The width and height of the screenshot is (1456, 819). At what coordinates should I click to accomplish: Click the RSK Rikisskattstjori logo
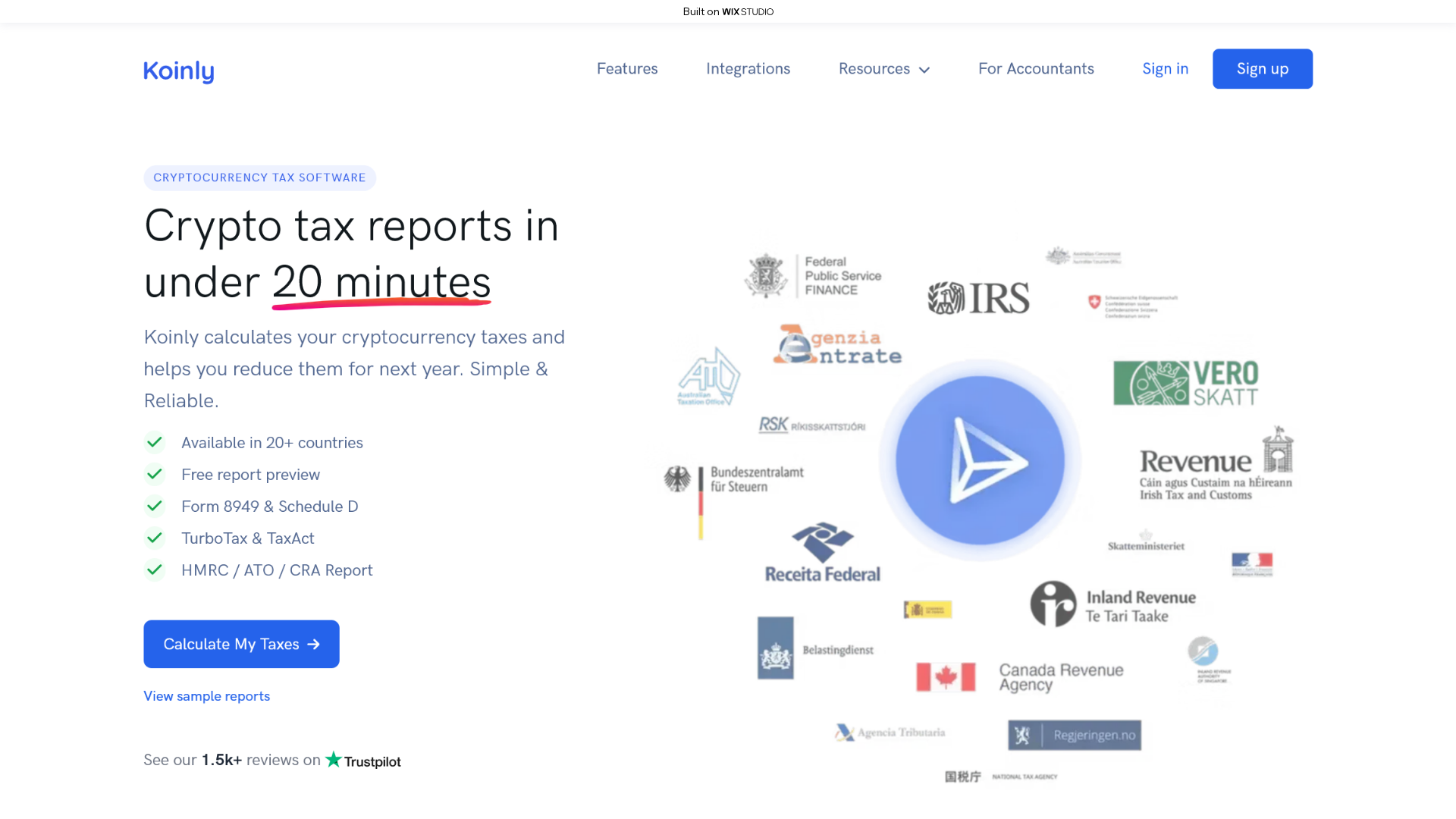click(811, 425)
